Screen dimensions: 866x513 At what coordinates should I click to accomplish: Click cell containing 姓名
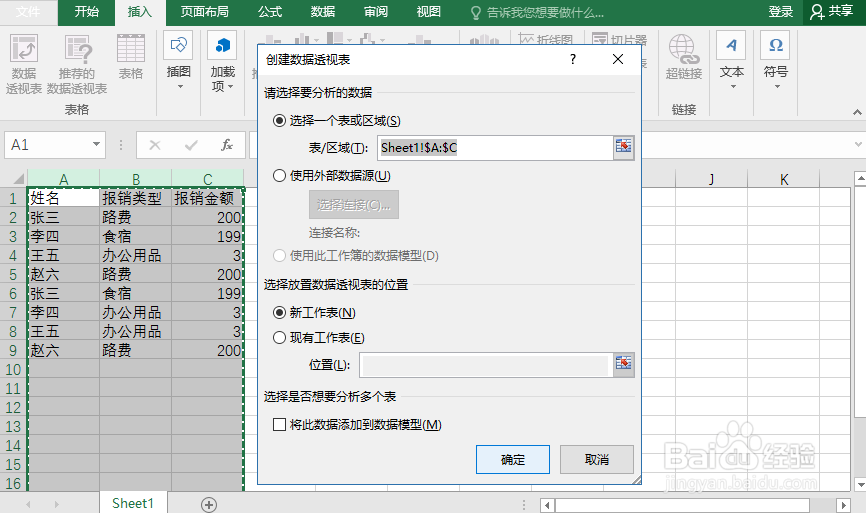[64, 198]
